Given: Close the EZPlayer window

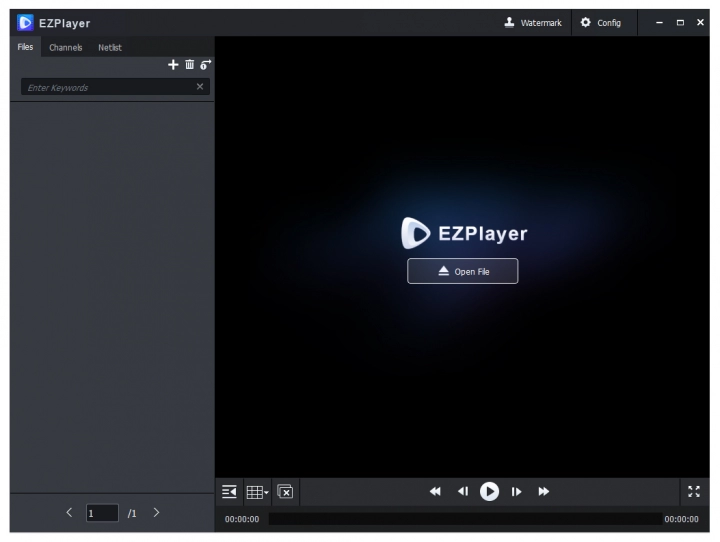Looking at the screenshot, I should click(700, 22).
